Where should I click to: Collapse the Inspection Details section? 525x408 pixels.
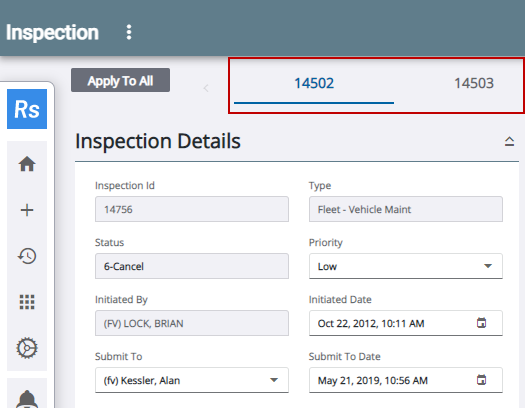point(509,141)
